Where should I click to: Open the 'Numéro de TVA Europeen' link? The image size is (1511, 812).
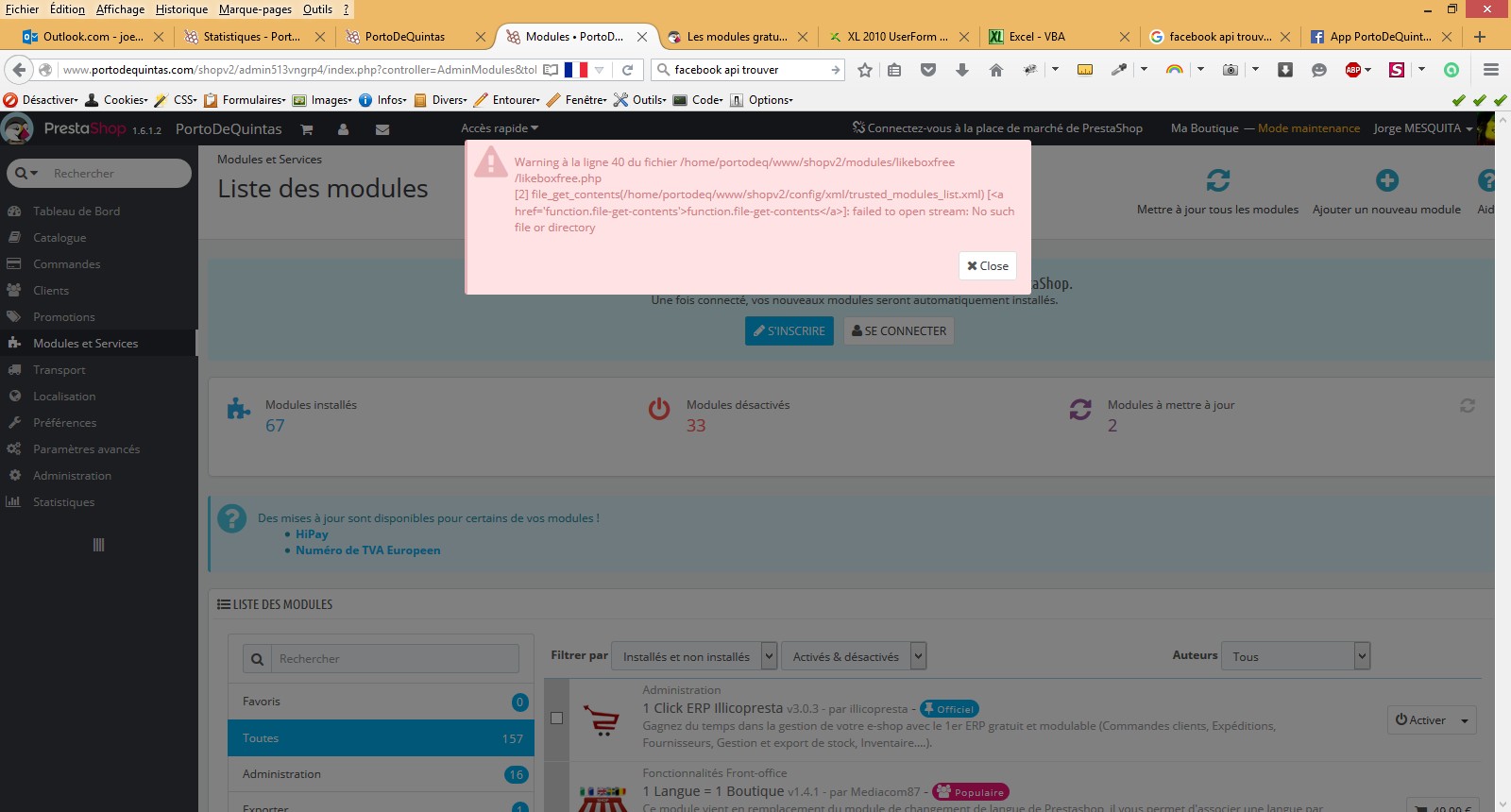[368, 550]
